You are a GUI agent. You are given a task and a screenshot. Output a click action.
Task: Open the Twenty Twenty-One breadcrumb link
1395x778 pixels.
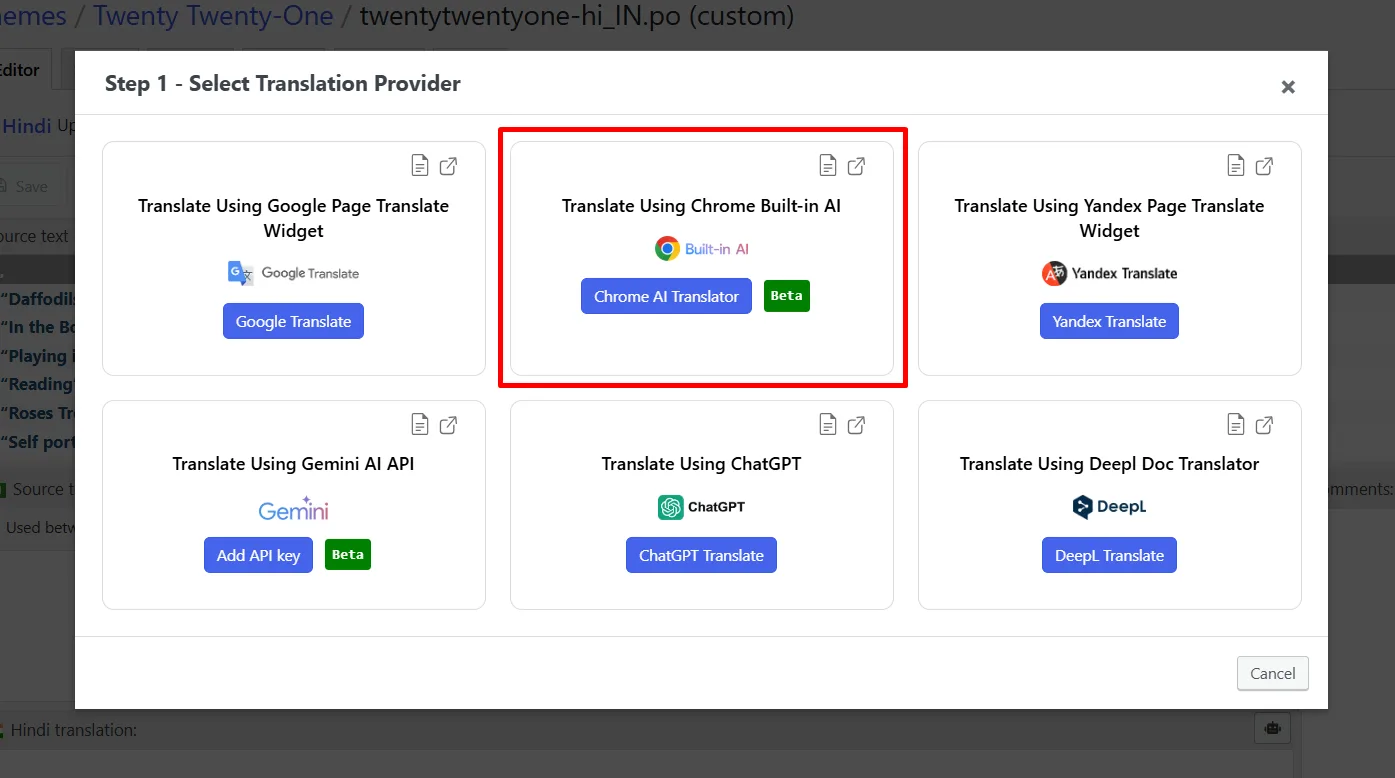tap(213, 15)
